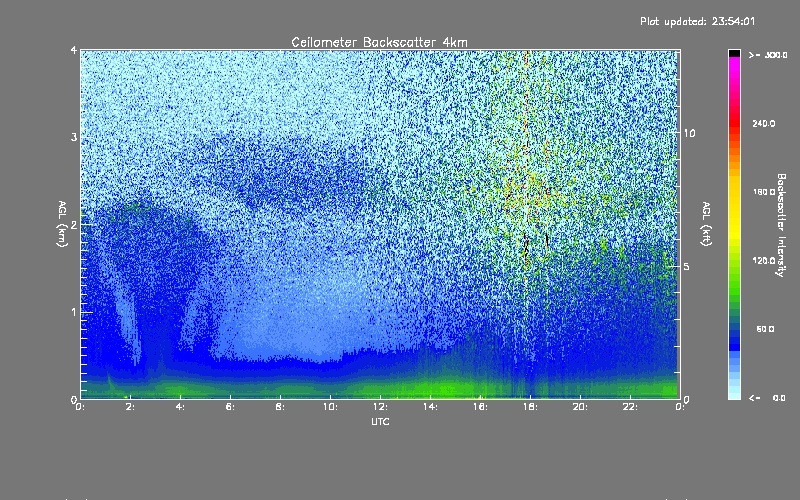Click the 1 tick on the AGL (km) axis
800x500 pixels.
(74, 312)
